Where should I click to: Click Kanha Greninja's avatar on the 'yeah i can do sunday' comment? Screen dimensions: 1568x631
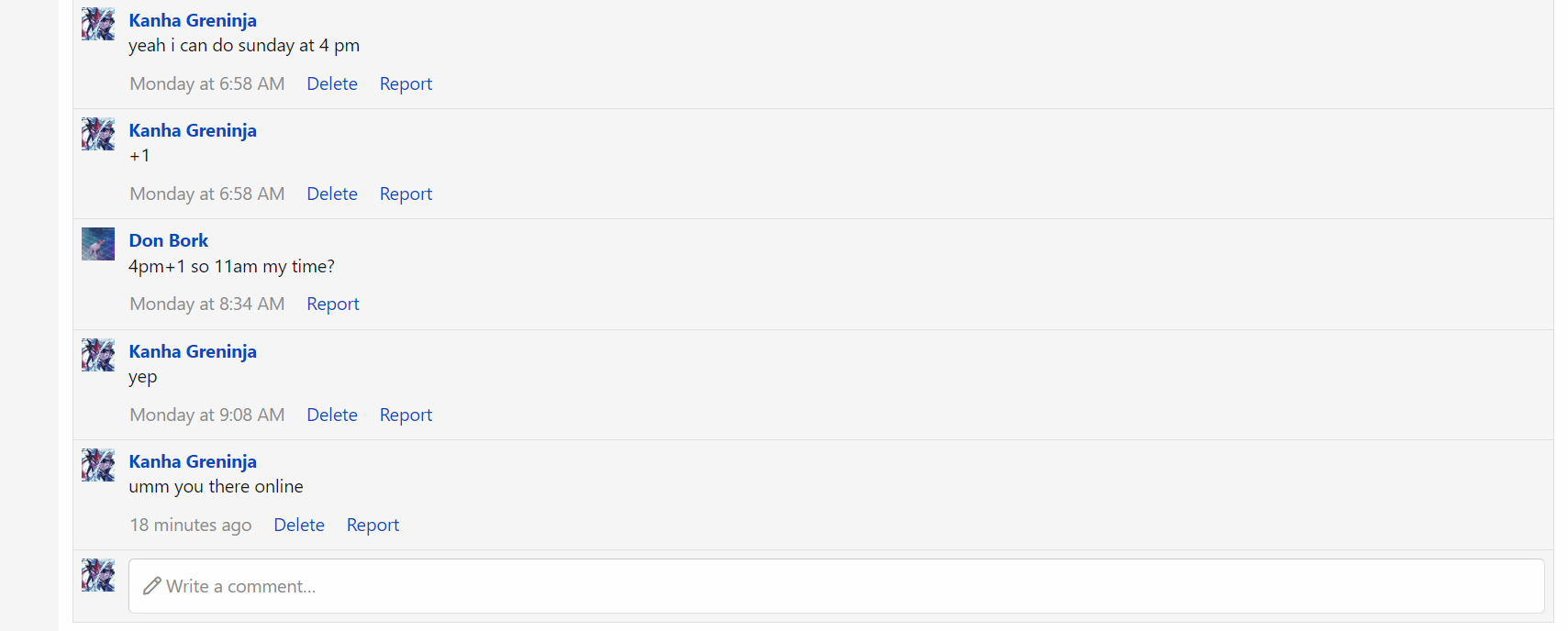tap(98, 24)
